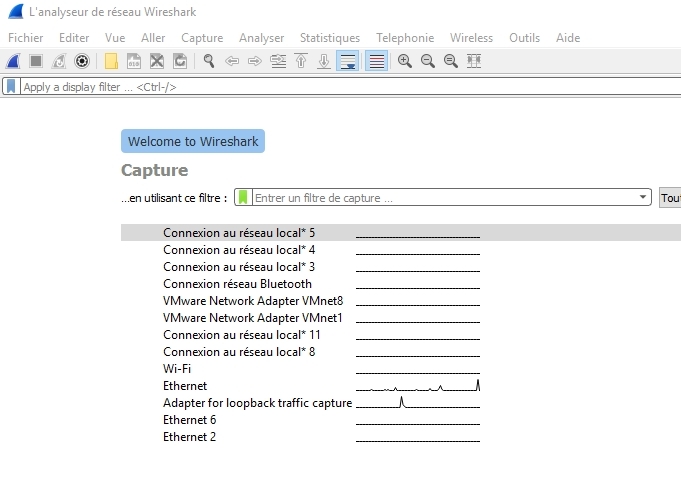Select the Ethernet 6 interface

click(189, 419)
